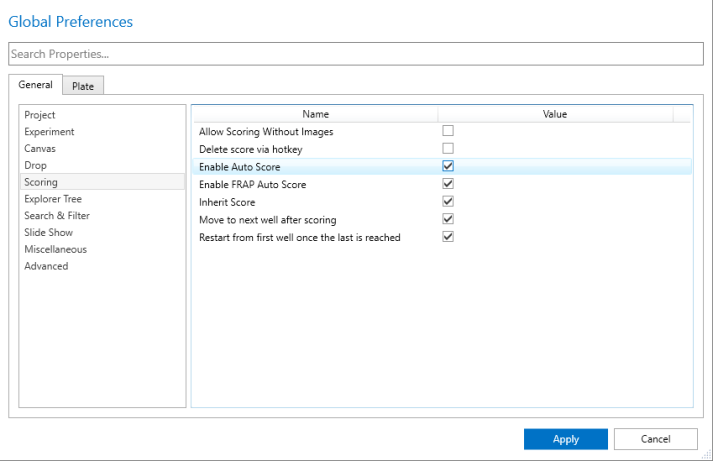This screenshot has width=713, height=461.
Task: Select 'Allow Scoring Without Images' label
Action: pos(266,132)
